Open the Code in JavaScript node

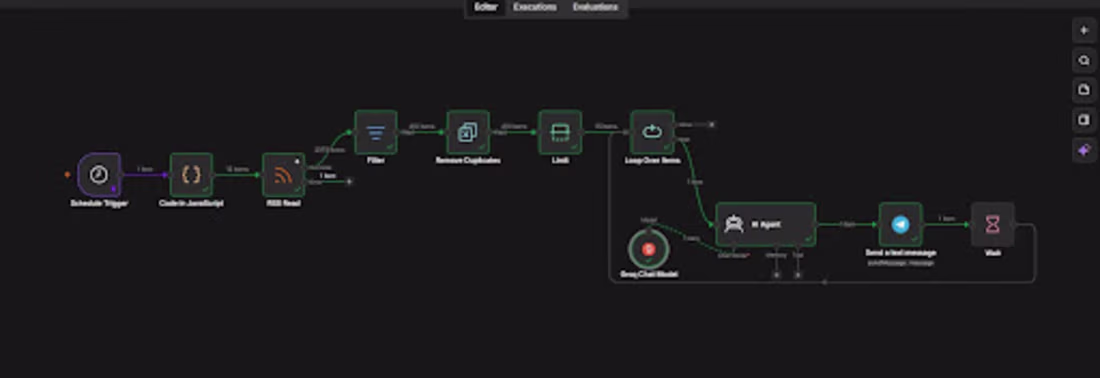(191, 175)
